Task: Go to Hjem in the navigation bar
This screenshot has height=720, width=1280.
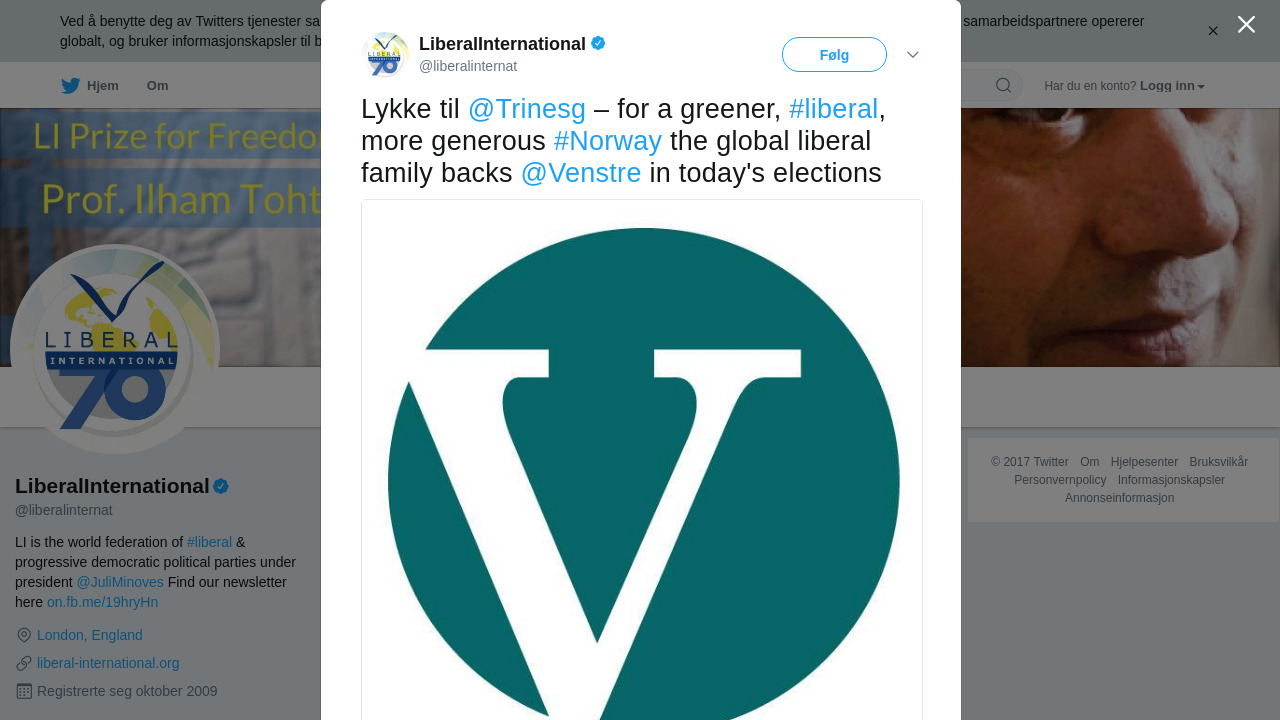Action: click(x=102, y=86)
